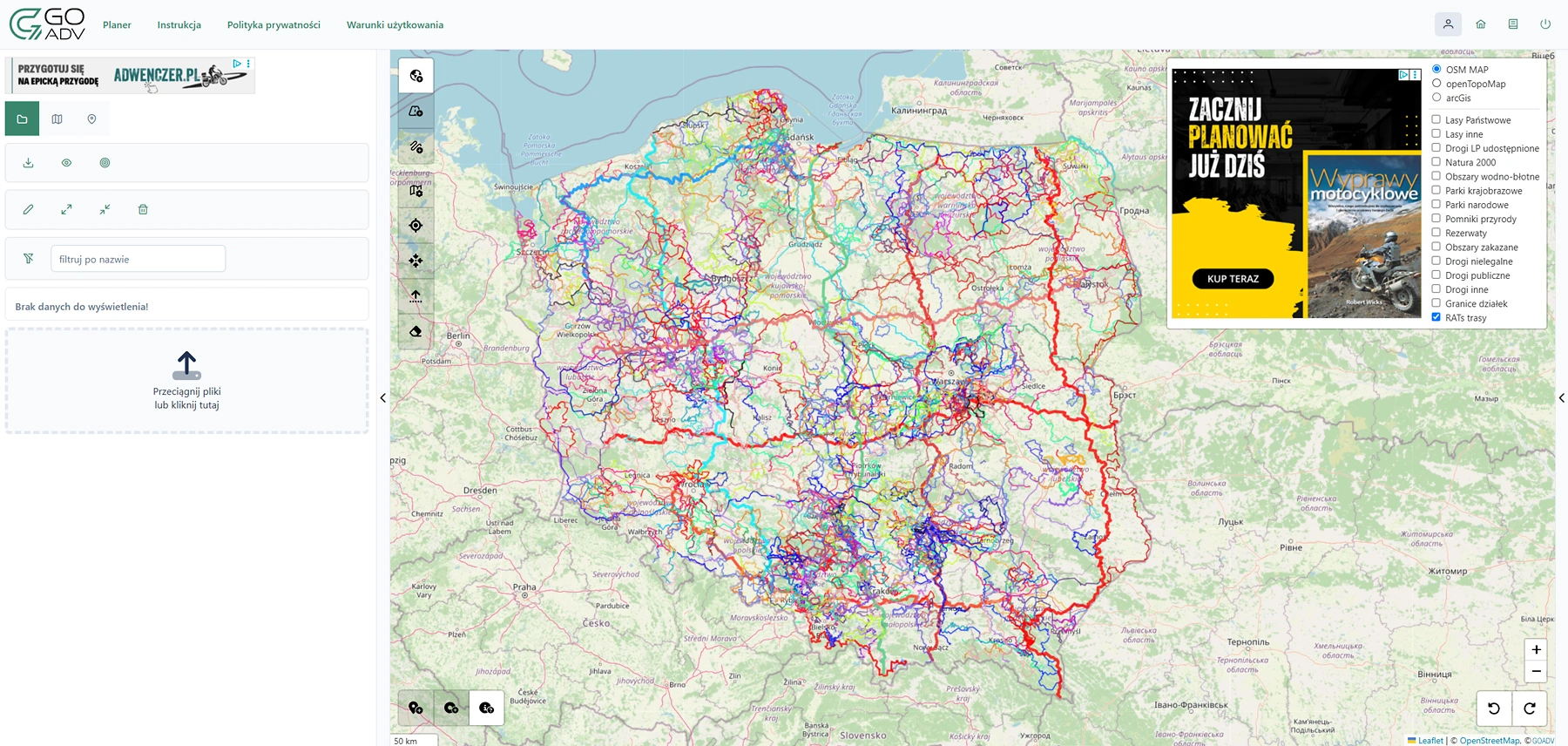Click the download icon in left panel
Screen dimensions: 1568x746
(x=28, y=163)
